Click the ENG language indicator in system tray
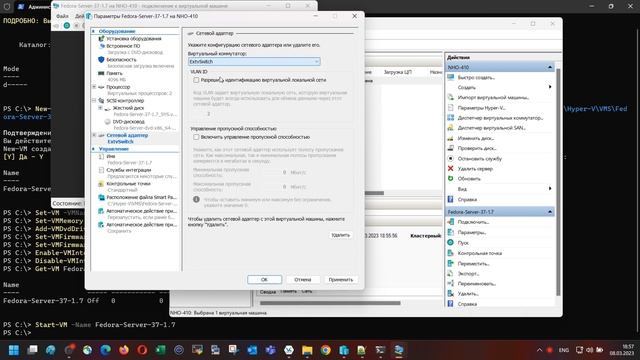The width and height of the screenshot is (640, 360). point(564,350)
